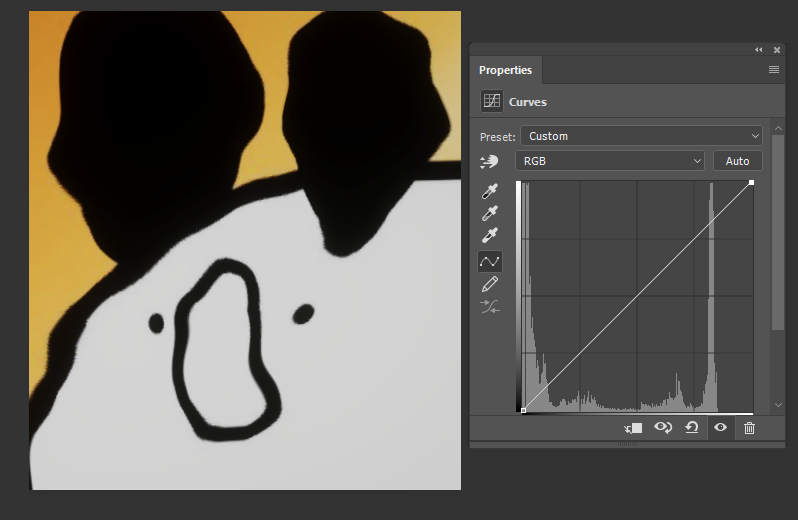
Task: Open the Preset dropdown showing Custom
Action: (641, 136)
